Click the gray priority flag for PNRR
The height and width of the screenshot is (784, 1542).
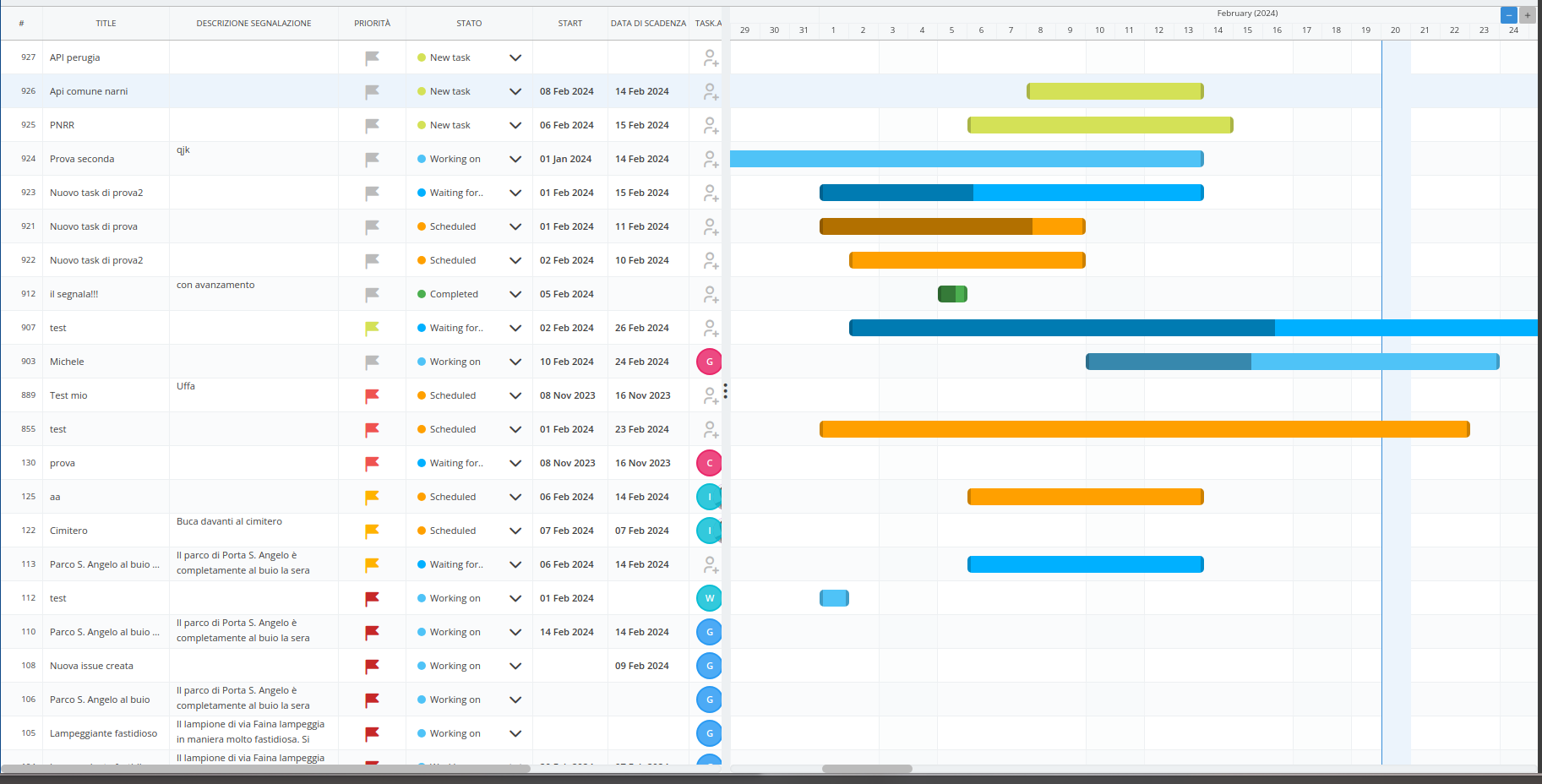point(372,125)
